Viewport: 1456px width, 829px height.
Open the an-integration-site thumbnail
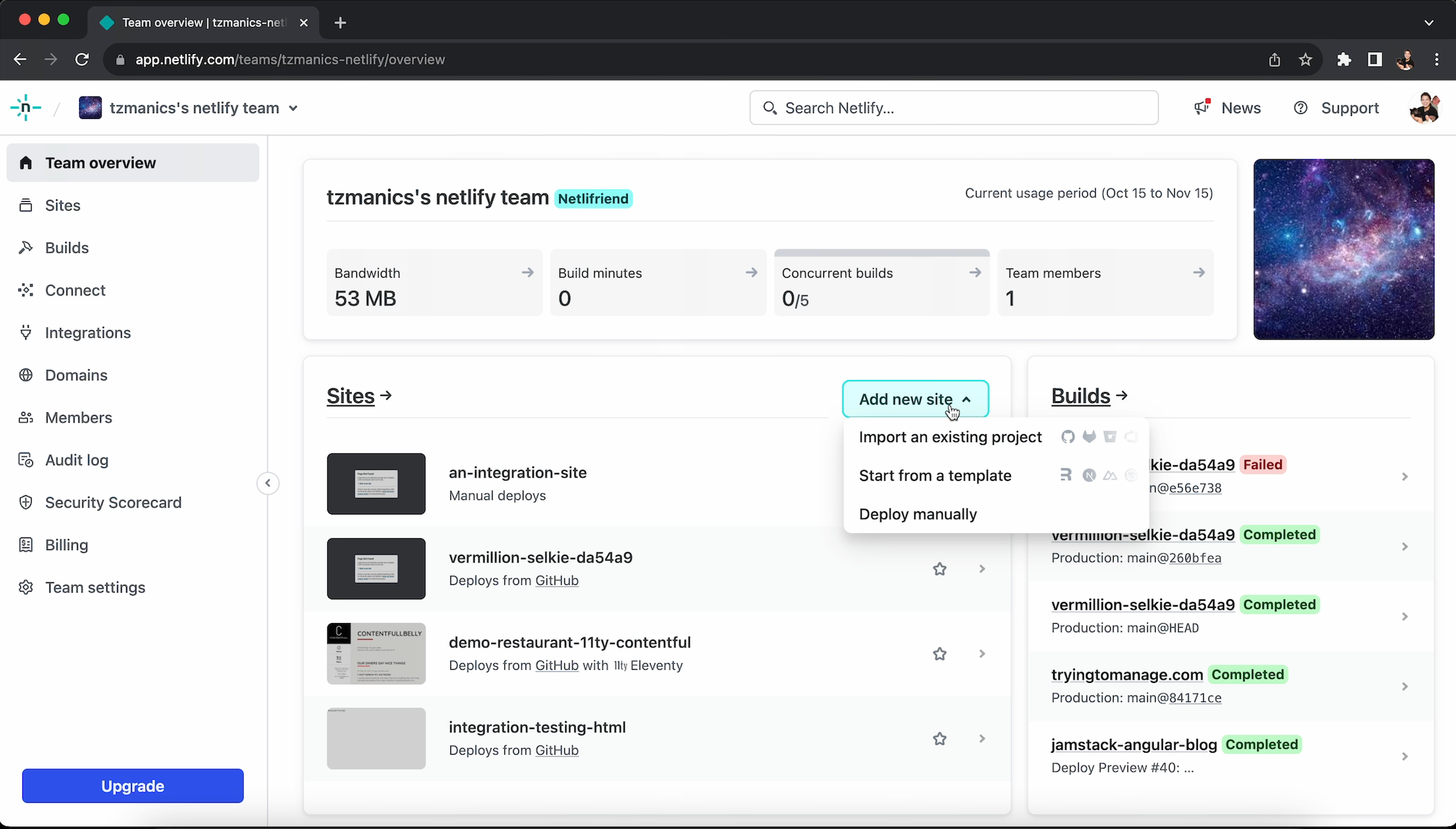pyautogui.click(x=376, y=484)
